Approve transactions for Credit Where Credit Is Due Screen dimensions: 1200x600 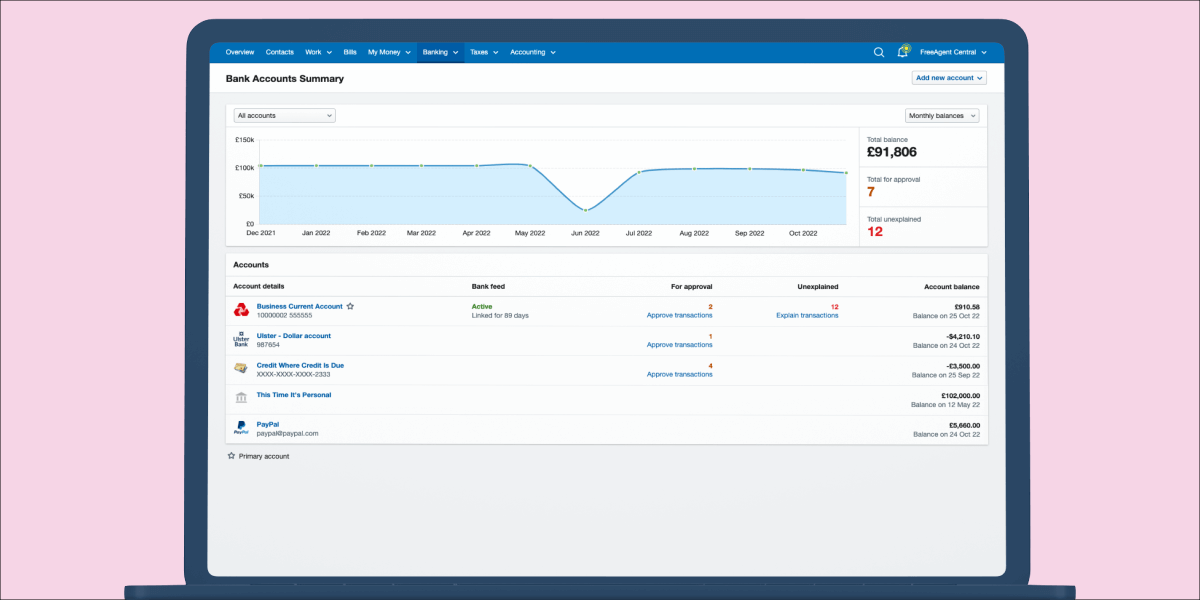[x=680, y=374]
